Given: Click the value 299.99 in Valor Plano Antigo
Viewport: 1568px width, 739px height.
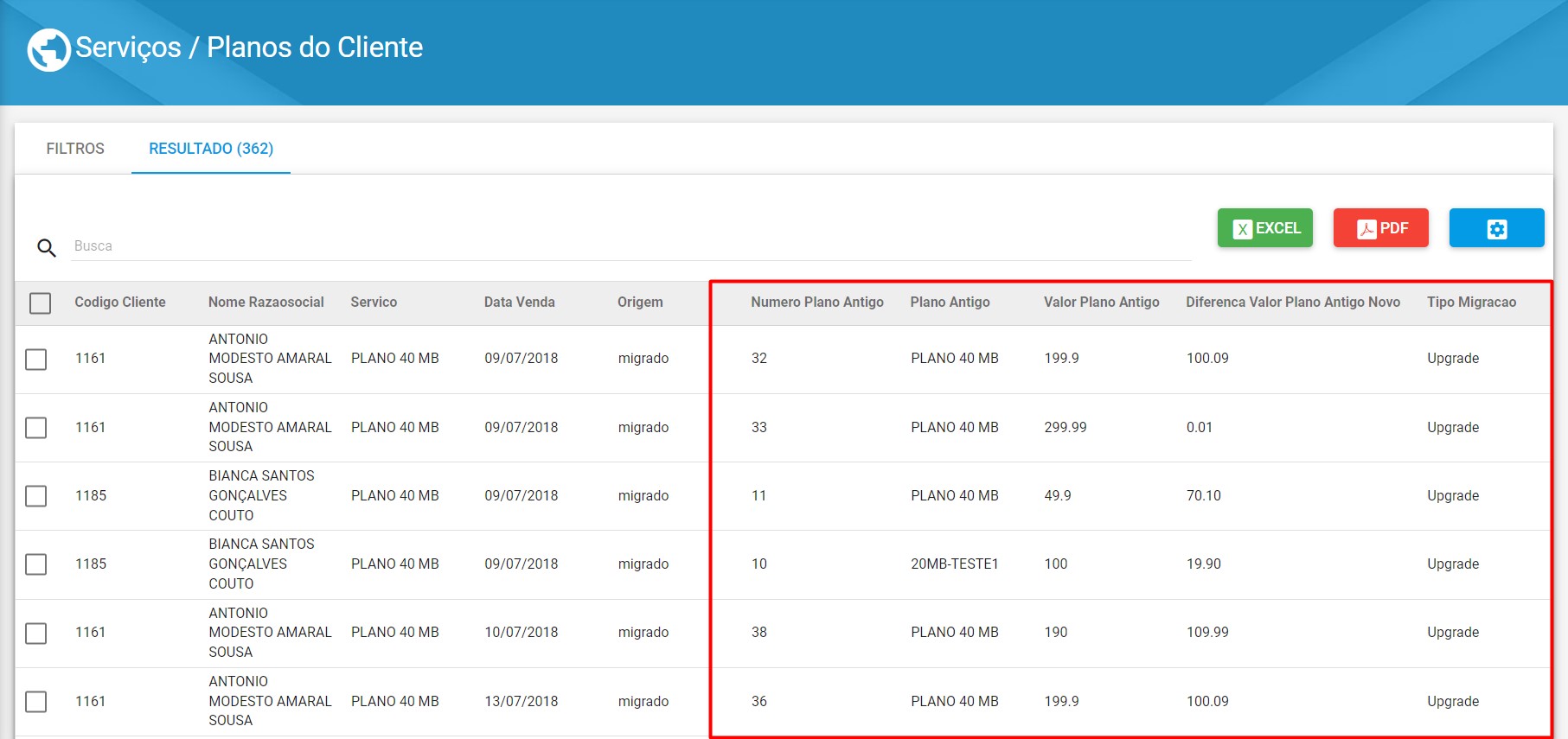Looking at the screenshot, I should (1066, 428).
